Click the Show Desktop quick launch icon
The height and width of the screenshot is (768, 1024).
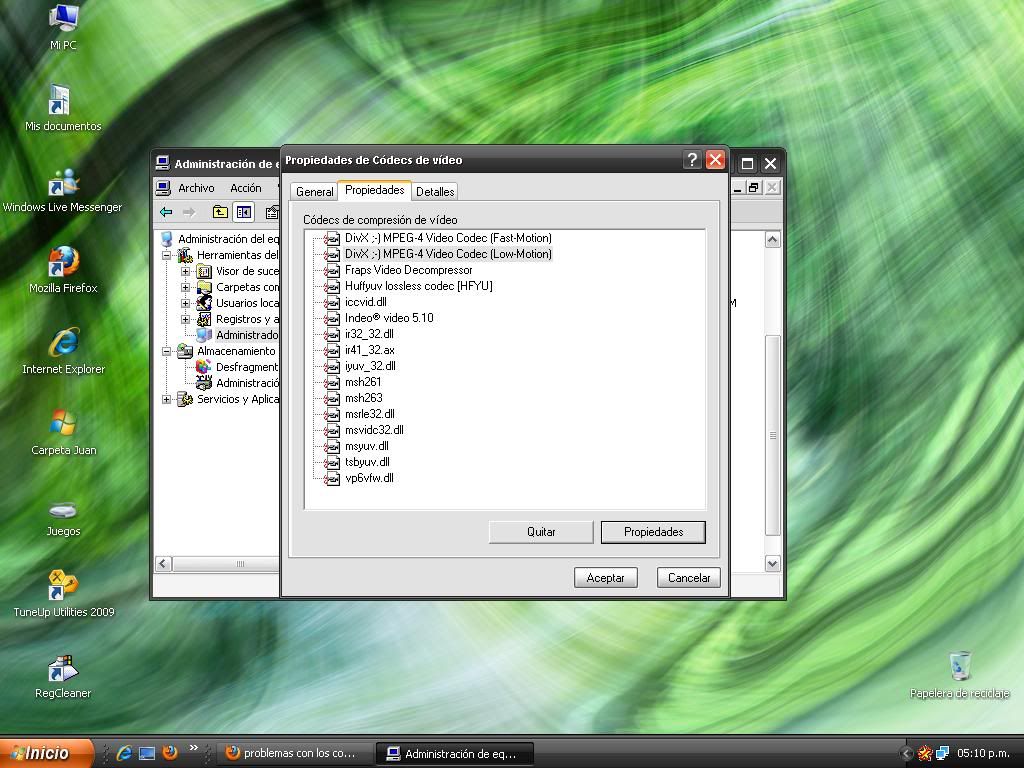click(147, 753)
